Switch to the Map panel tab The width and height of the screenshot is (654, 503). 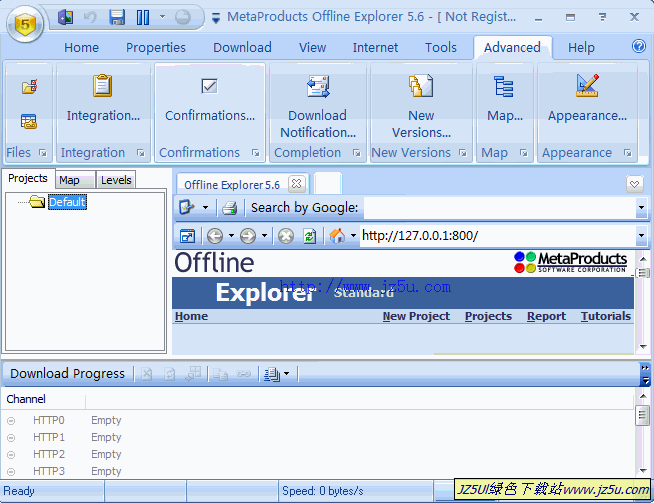(75, 180)
